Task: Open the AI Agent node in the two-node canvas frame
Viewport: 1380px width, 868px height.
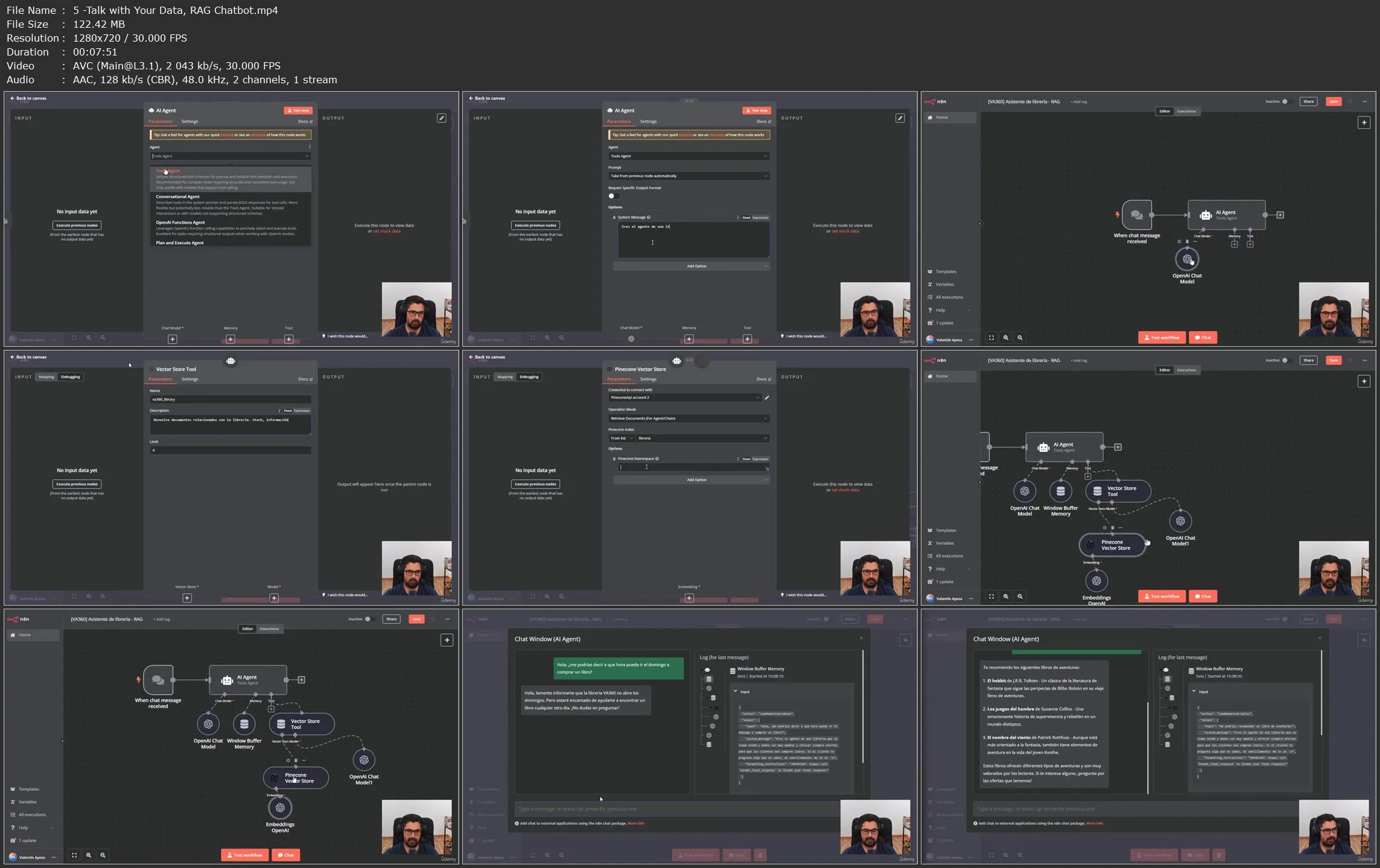Action: (1226, 215)
